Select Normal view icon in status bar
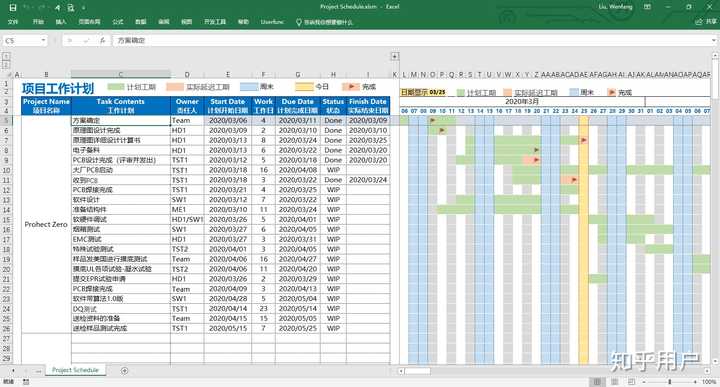The image size is (720, 387). click(x=597, y=381)
